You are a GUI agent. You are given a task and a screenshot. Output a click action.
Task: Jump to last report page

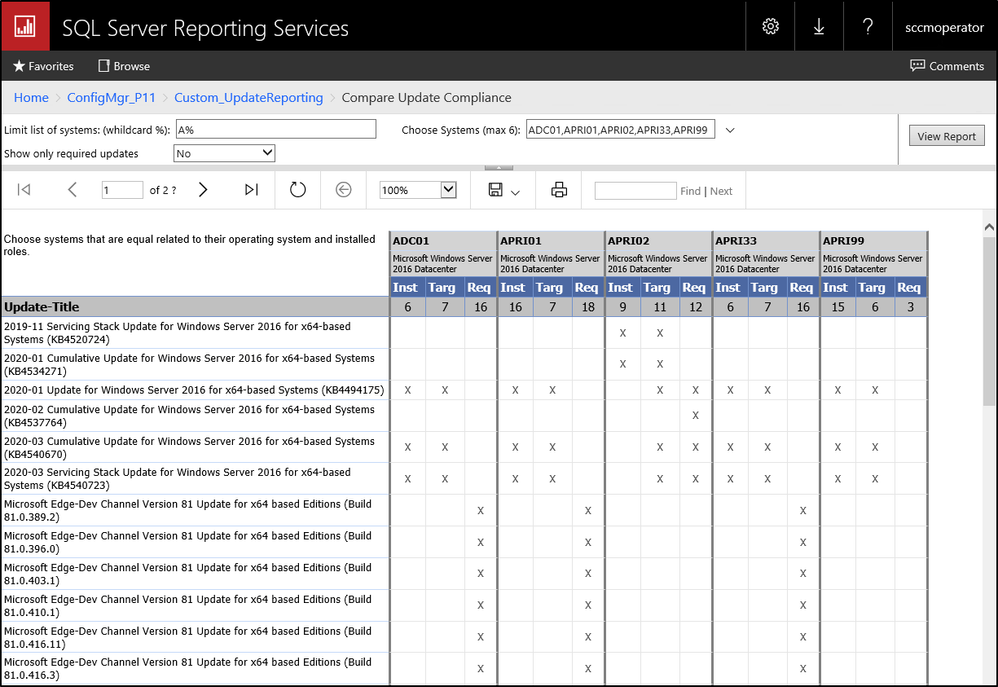(x=251, y=190)
